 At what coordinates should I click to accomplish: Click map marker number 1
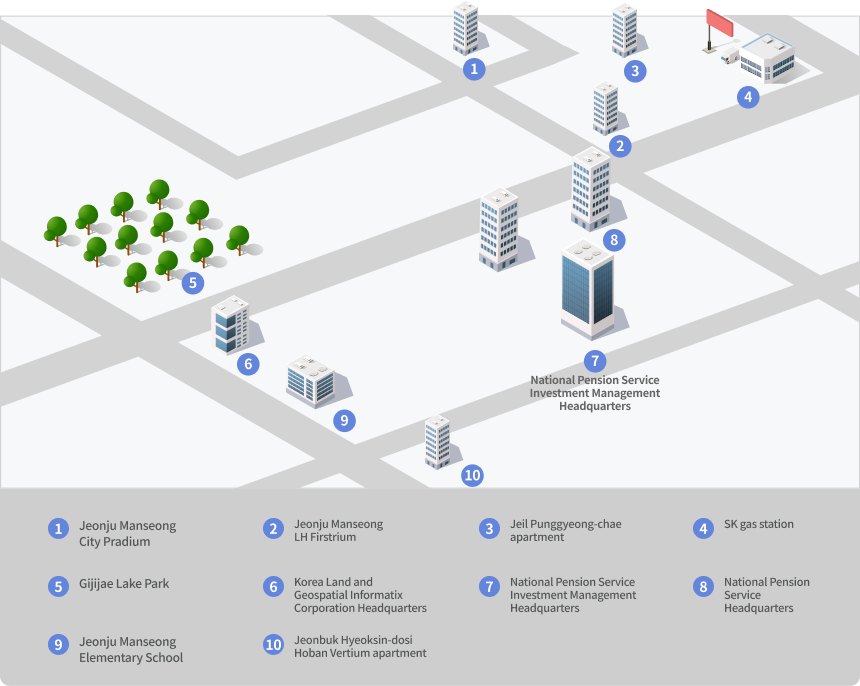click(474, 69)
